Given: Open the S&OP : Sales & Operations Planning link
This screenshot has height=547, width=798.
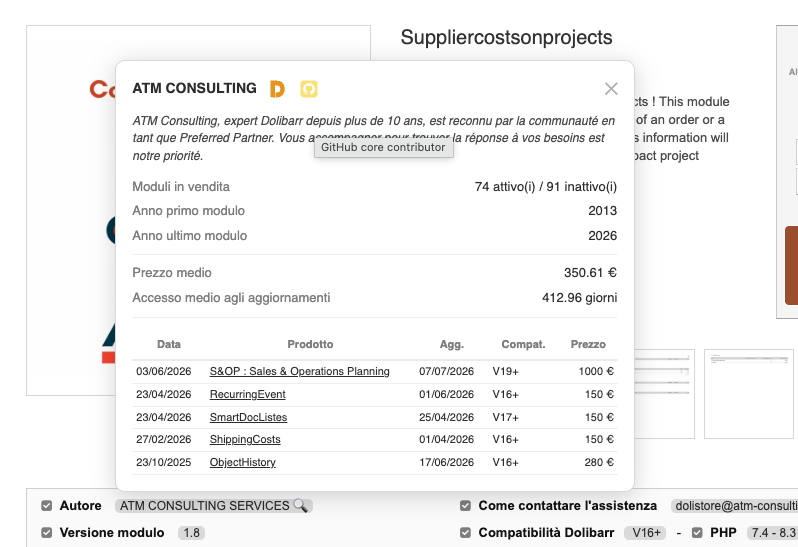Looking at the screenshot, I should 299,371.
